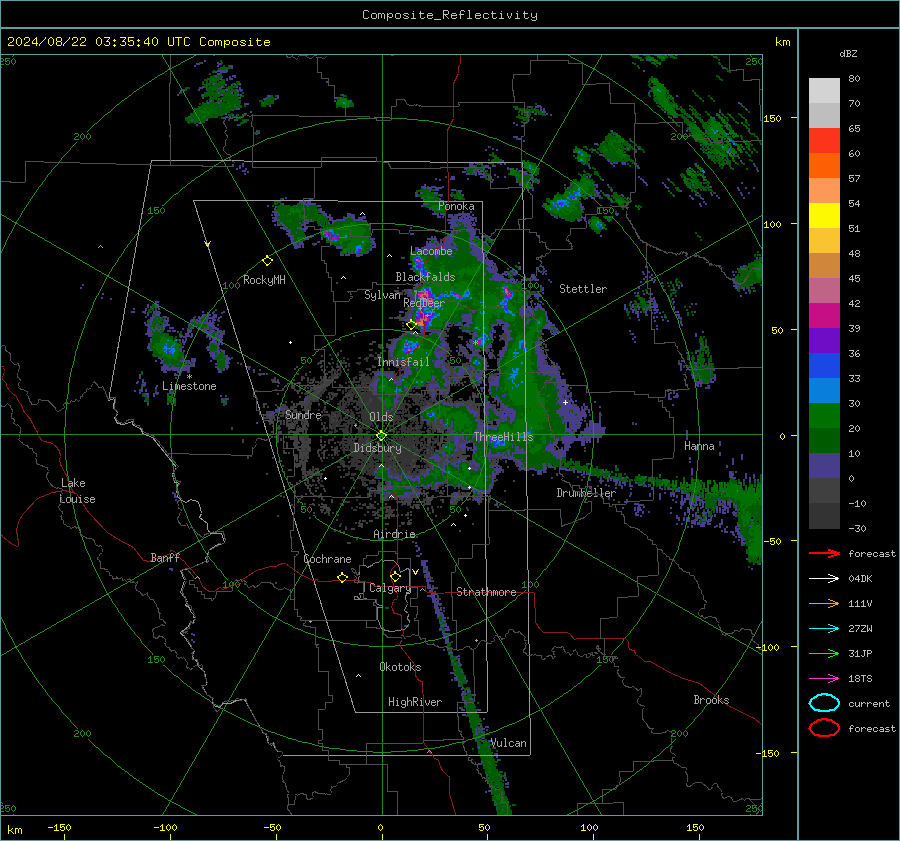Click the Innisfail city label
Image resolution: width=900 pixels, height=841 pixels.
(x=403, y=362)
